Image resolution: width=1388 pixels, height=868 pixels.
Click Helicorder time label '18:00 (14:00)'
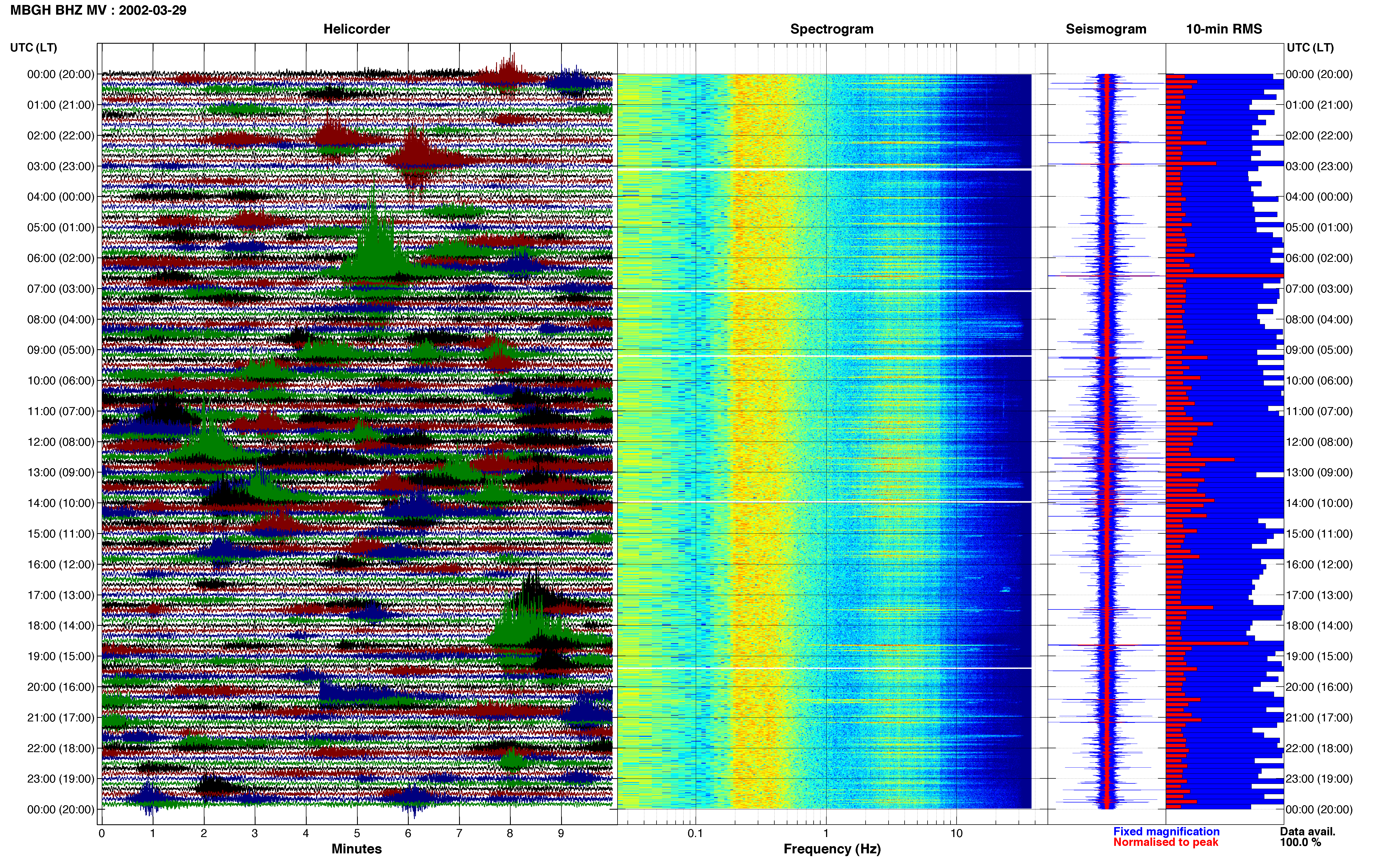[61, 626]
